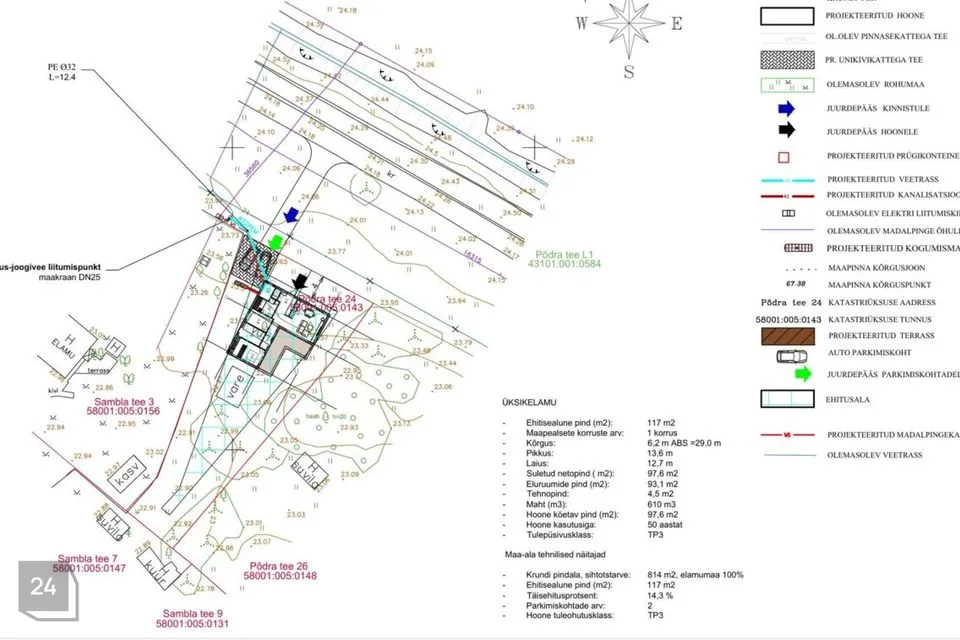Click the hatched paving pattern in the legend
960x640 pixels.
tap(786, 60)
